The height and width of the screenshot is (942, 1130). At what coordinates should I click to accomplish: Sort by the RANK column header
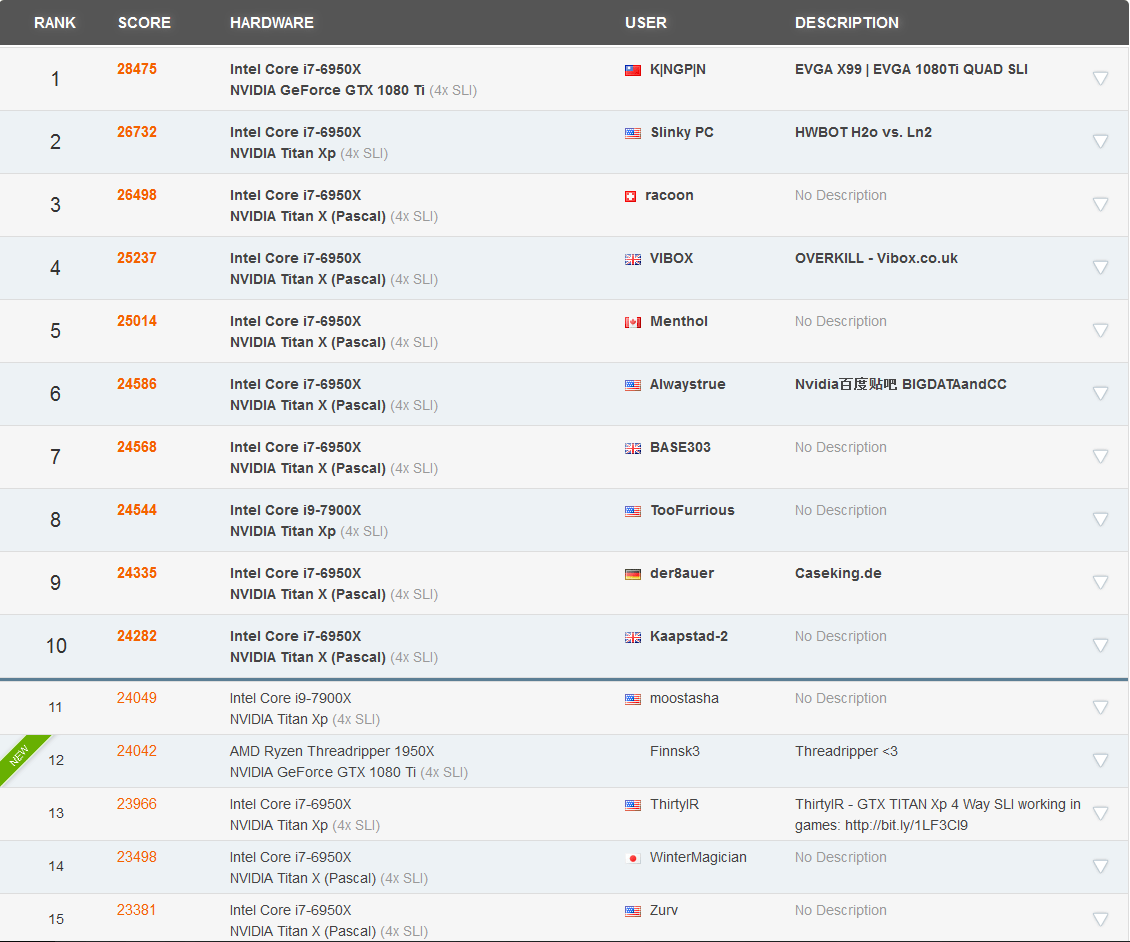point(55,23)
